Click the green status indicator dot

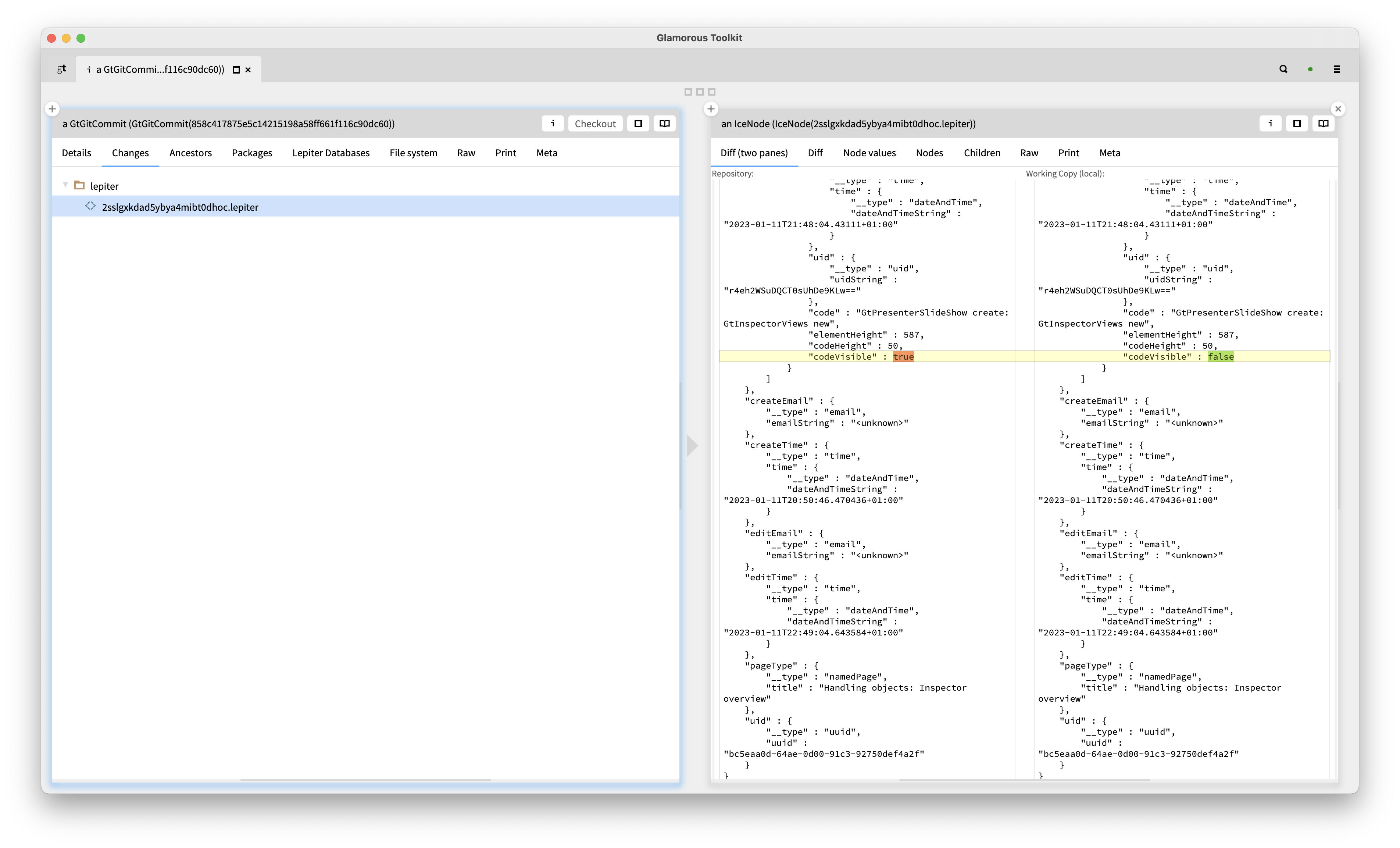point(1310,69)
